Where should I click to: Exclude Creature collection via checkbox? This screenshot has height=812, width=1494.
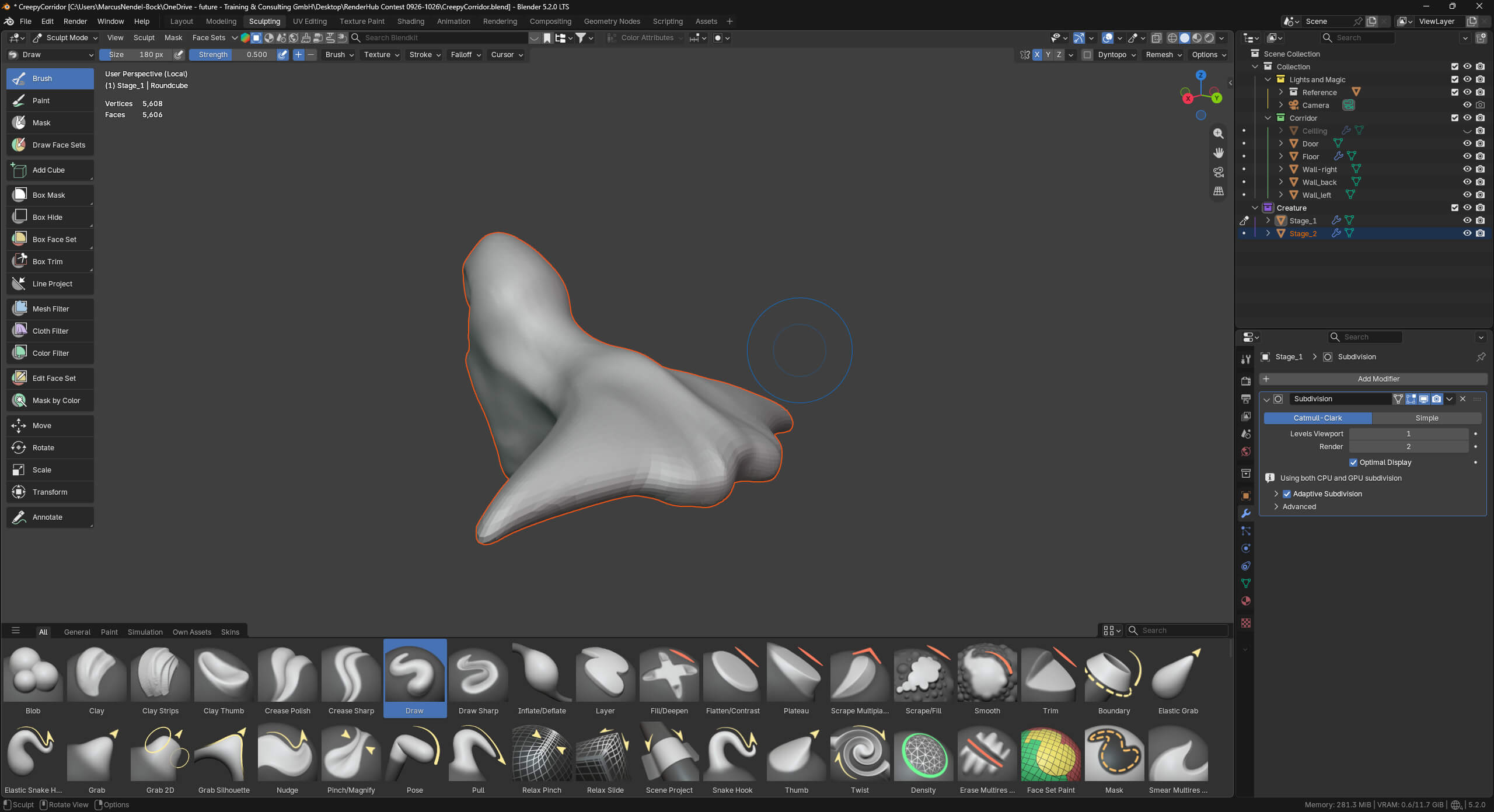coord(1455,208)
